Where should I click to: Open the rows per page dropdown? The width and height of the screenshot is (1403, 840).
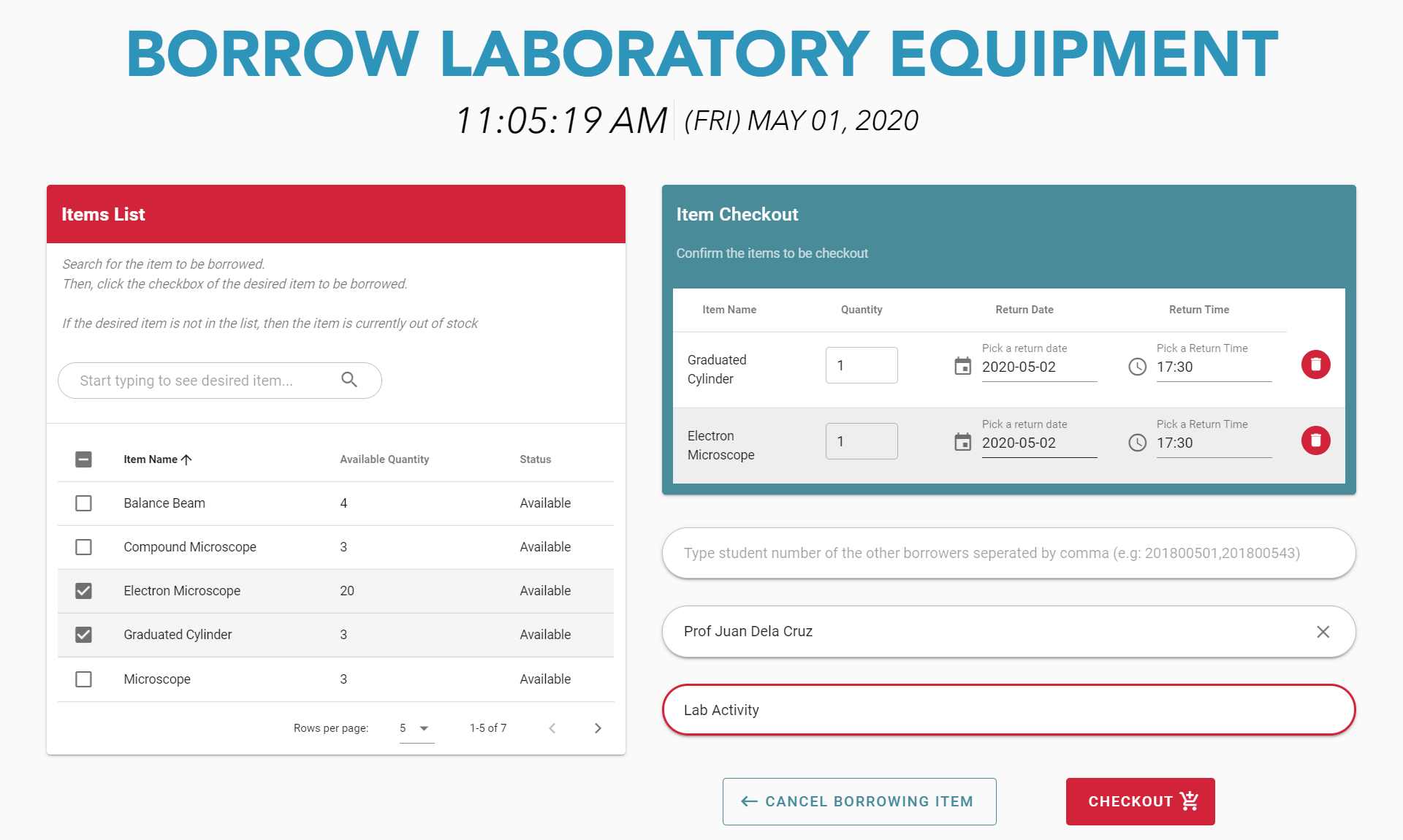pos(417,728)
